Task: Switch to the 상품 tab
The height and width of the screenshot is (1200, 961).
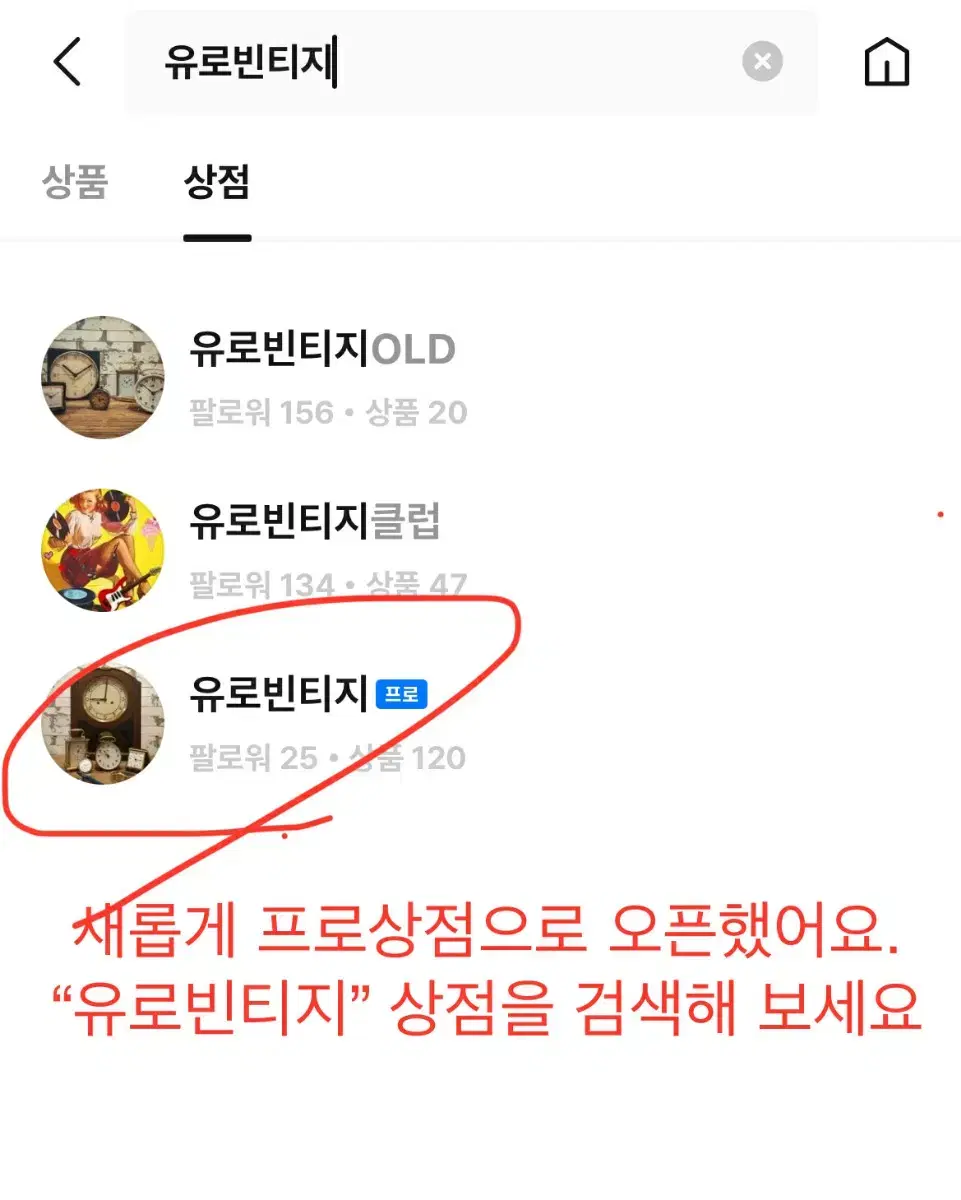Action: point(75,183)
